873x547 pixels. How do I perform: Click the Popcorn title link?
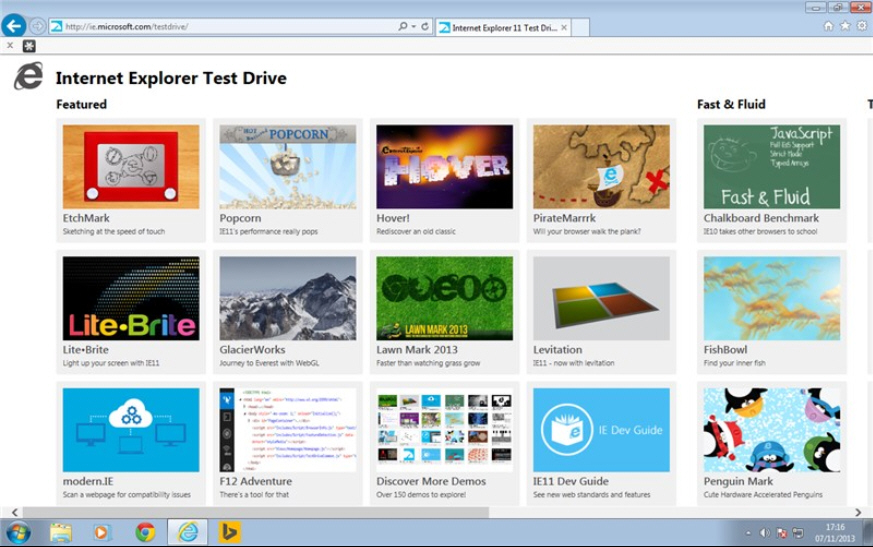[240, 218]
